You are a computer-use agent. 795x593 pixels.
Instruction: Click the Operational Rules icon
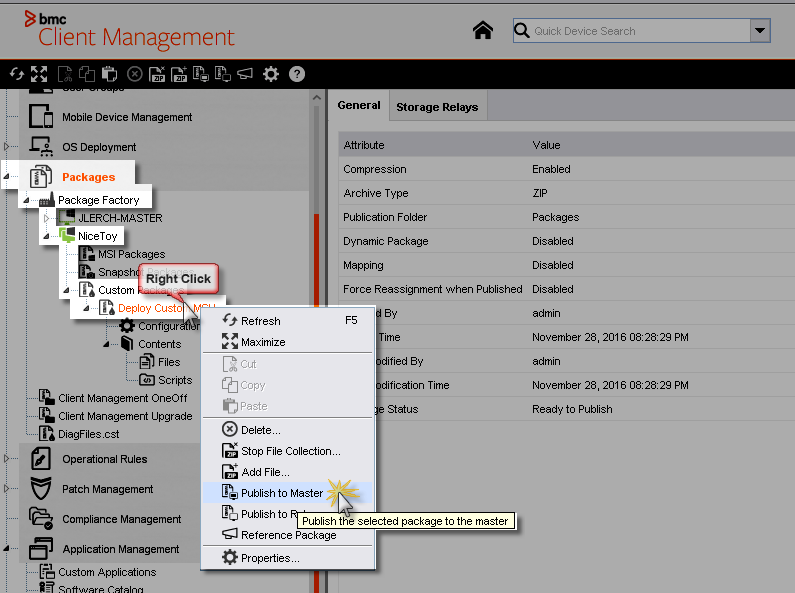pyautogui.click(x=41, y=459)
